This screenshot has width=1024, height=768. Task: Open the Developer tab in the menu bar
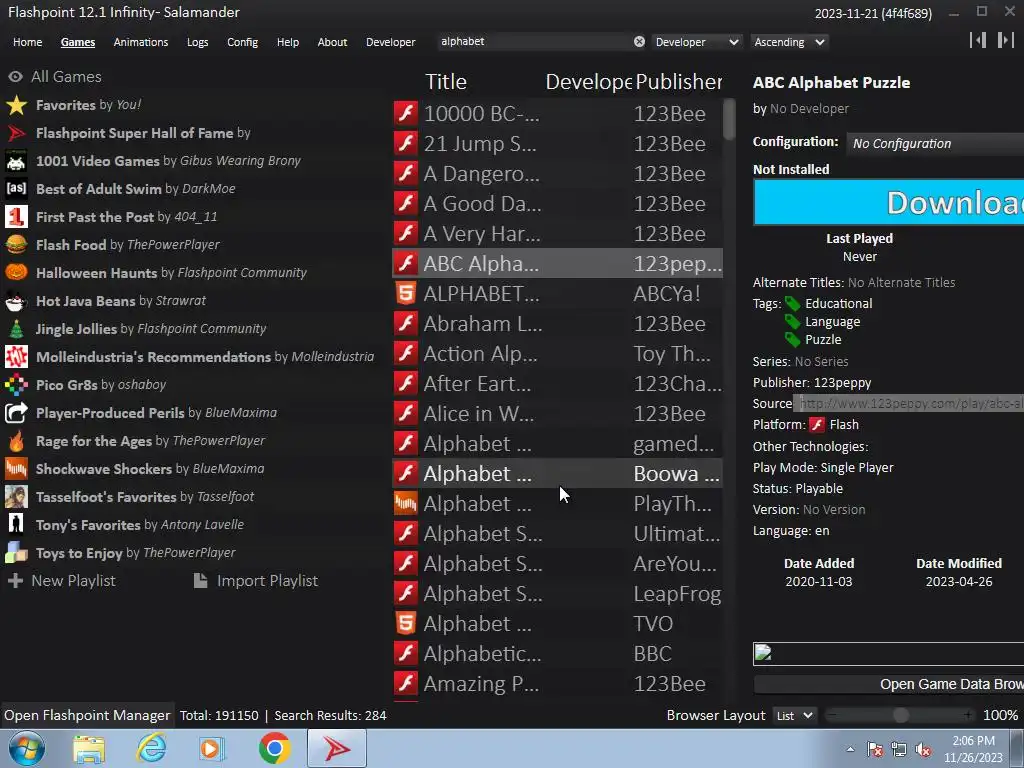391,42
